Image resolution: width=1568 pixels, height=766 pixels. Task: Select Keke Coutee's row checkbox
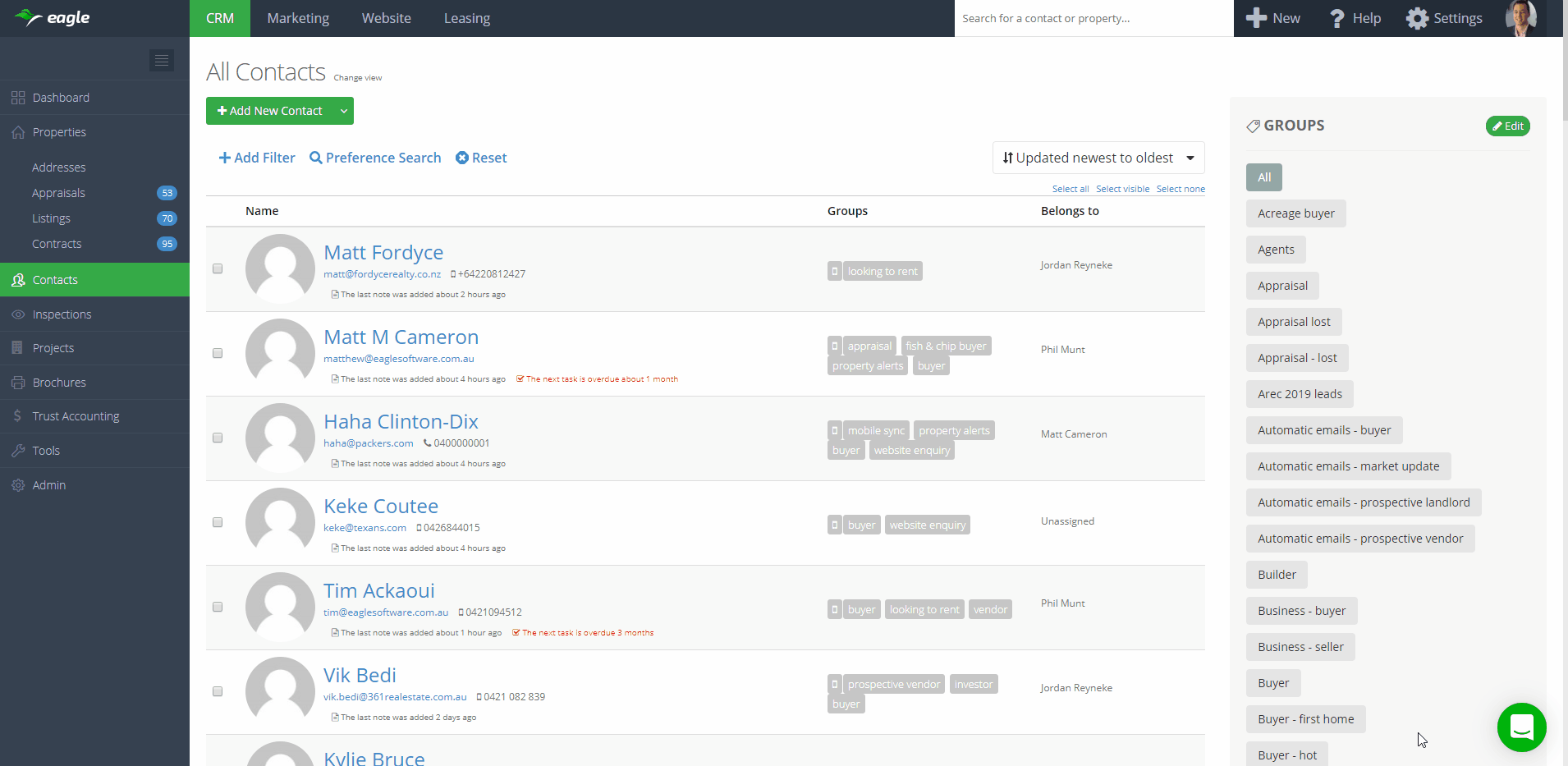click(x=218, y=522)
